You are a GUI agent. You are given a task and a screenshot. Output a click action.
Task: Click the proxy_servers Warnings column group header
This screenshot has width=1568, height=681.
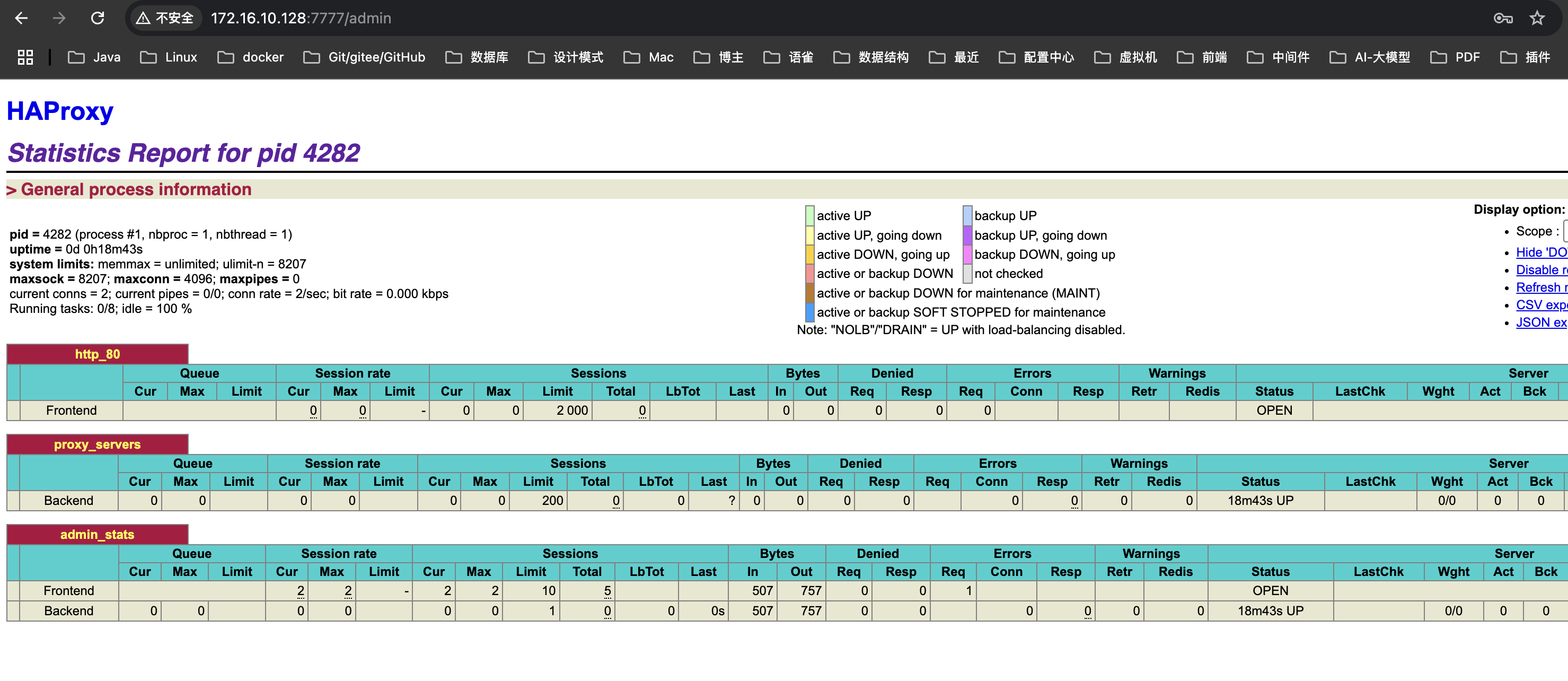tap(1139, 464)
